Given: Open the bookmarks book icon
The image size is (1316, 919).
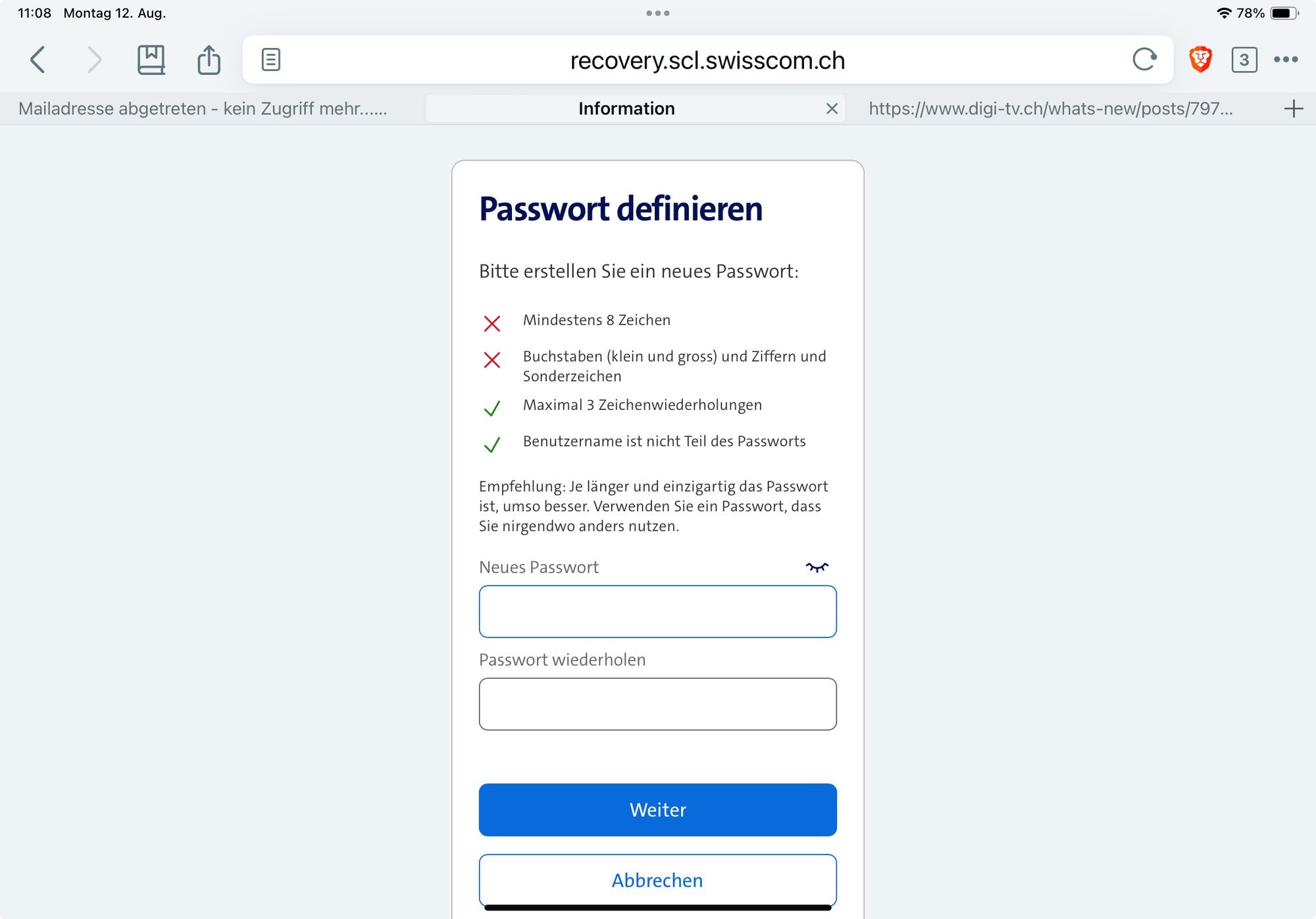Looking at the screenshot, I should [151, 60].
